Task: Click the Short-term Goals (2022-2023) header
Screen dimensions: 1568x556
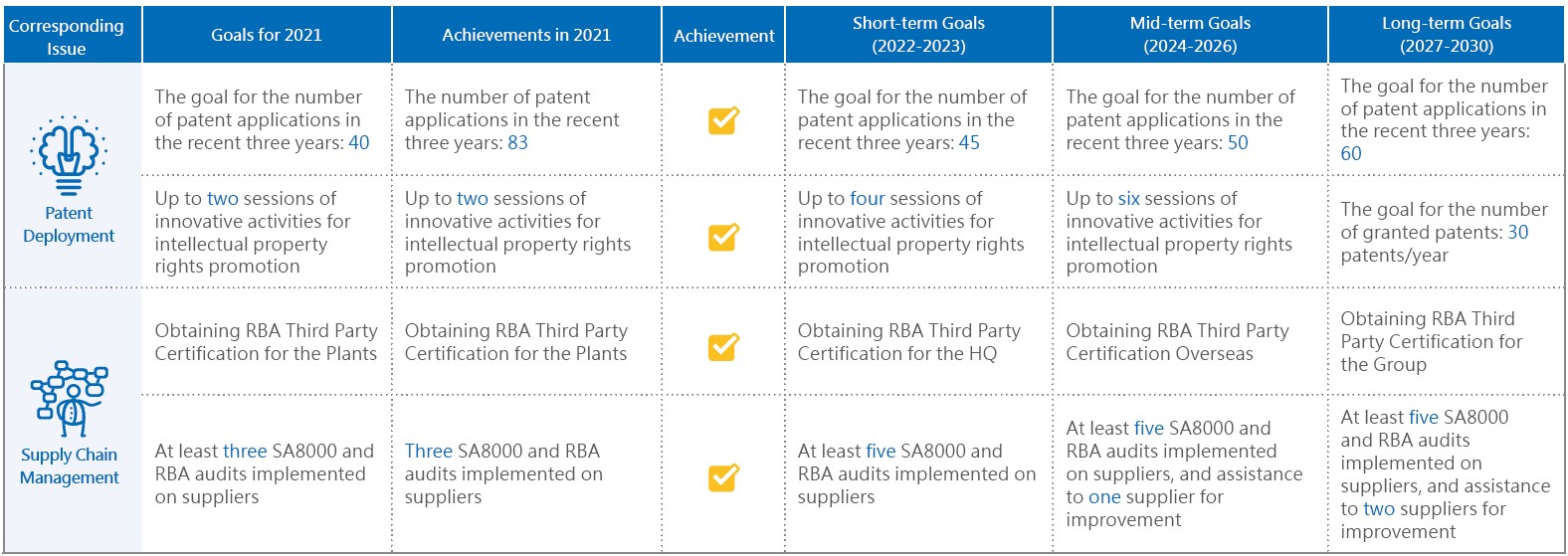Action: pyautogui.click(x=918, y=35)
